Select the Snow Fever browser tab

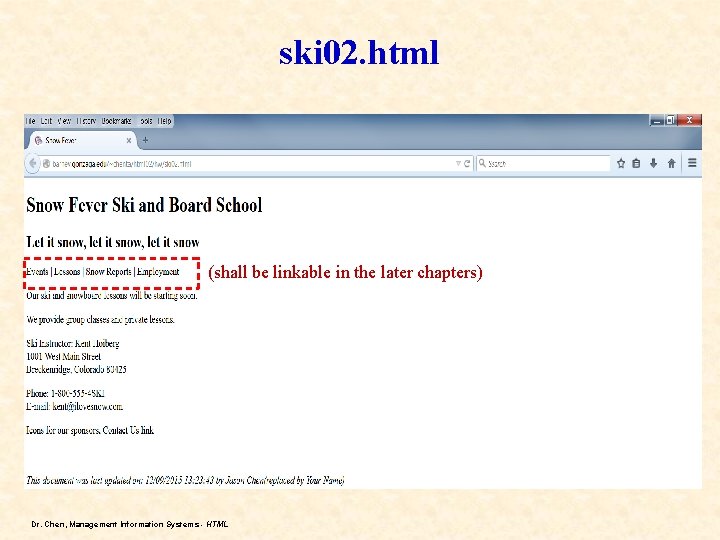pyautogui.click(x=83, y=141)
